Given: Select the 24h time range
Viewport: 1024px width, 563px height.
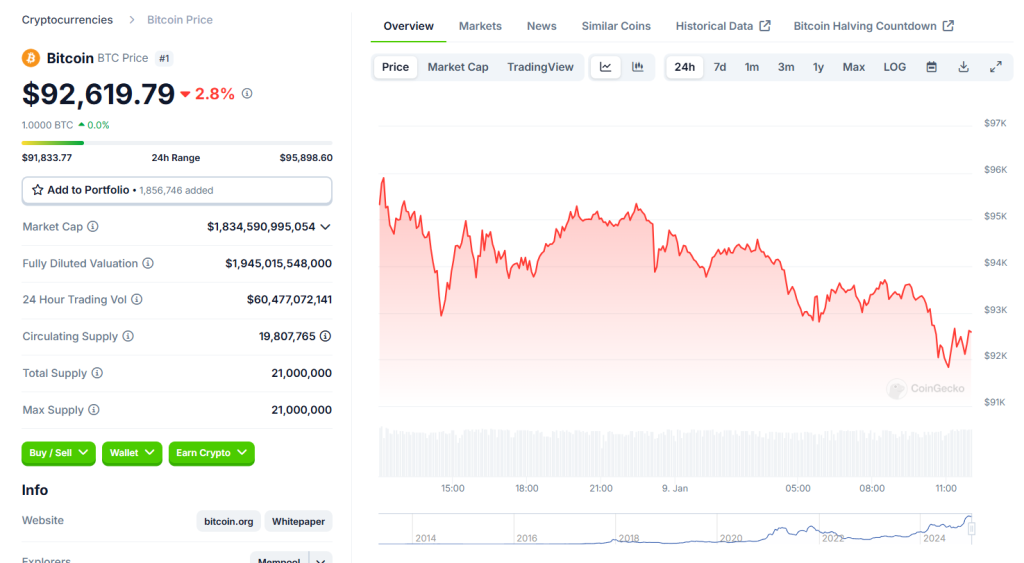Looking at the screenshot, I should (x=684, y=67).
